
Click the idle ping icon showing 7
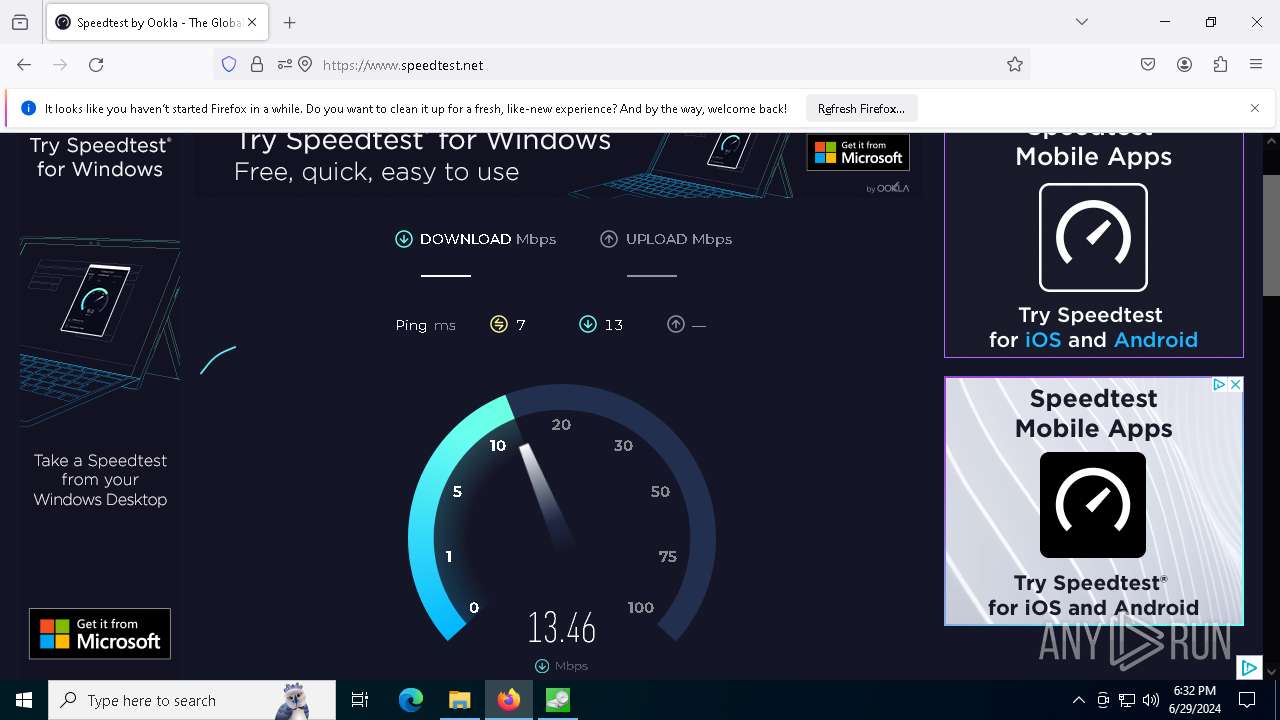(x=499, y=324)
